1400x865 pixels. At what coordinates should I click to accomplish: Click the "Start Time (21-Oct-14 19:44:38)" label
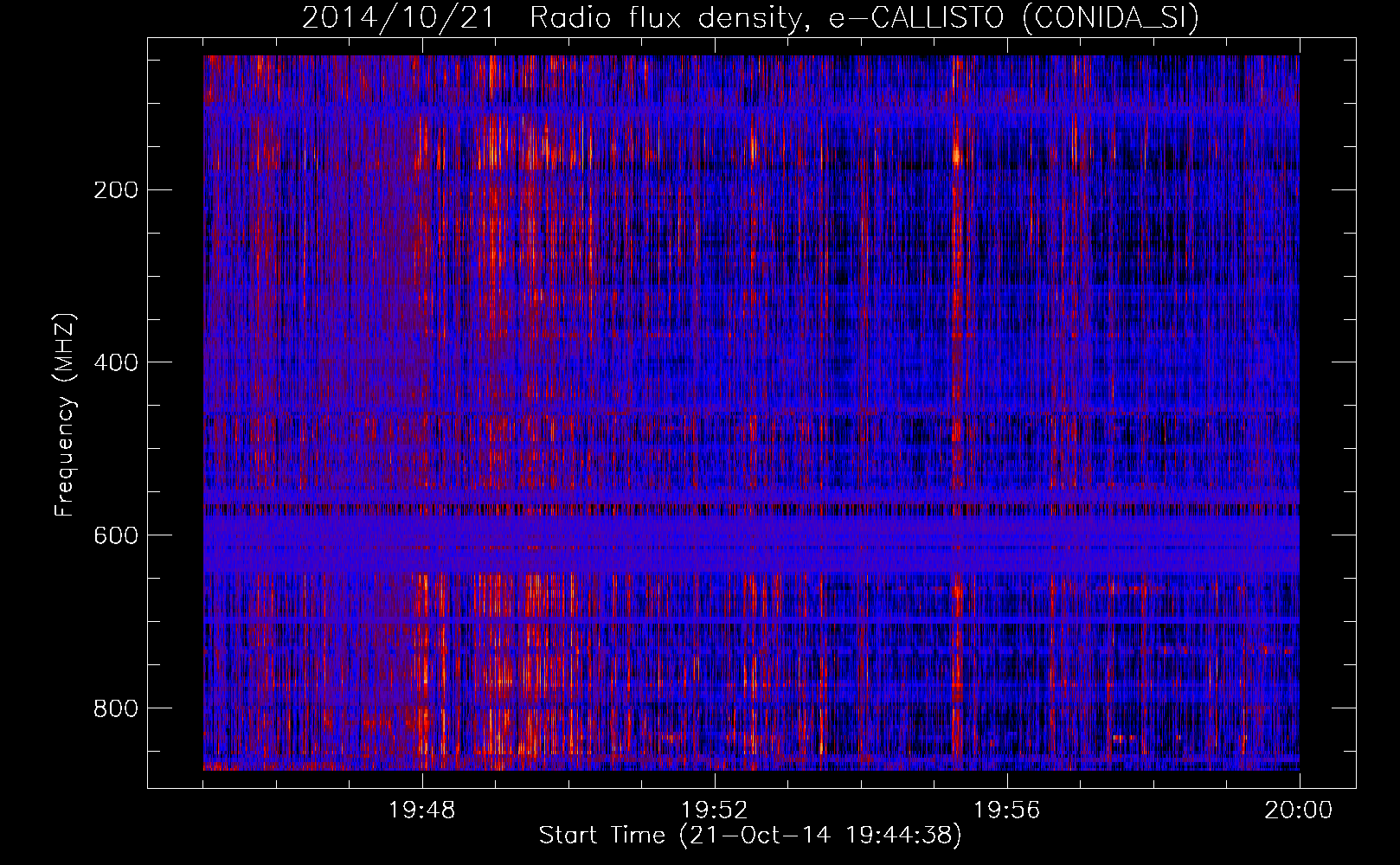pyautogui.click(x=750, y=836)
